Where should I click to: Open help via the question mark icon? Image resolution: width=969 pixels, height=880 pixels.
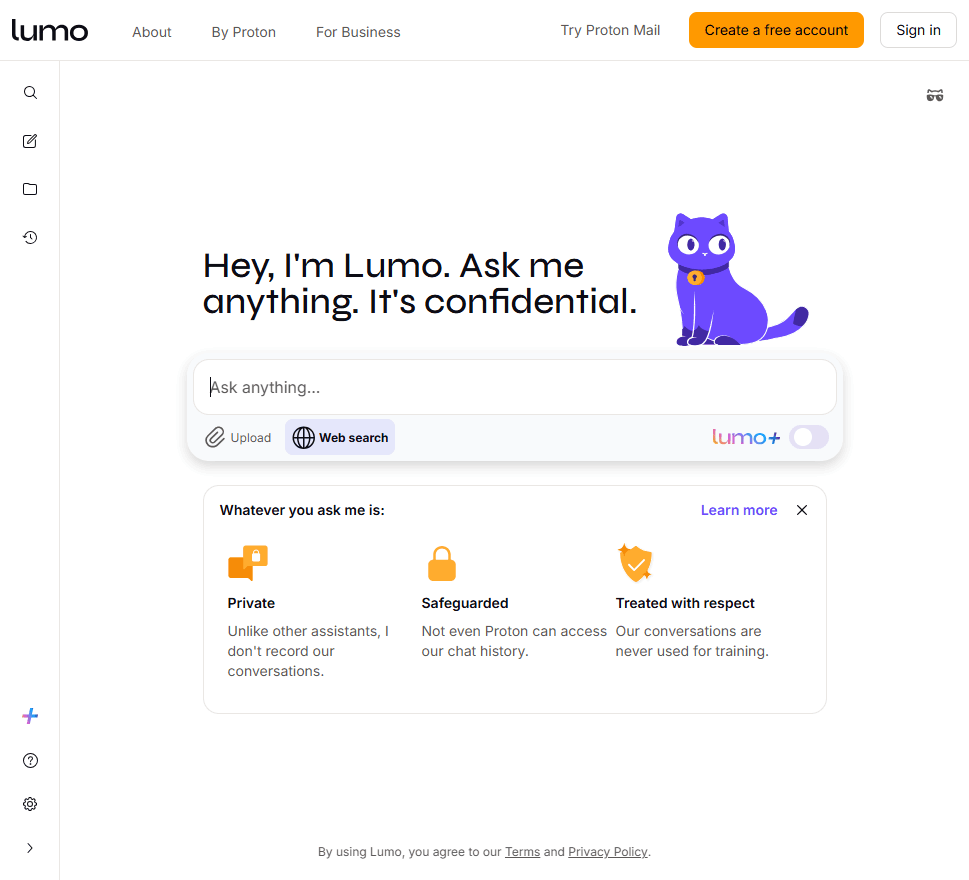pos(30,760)
